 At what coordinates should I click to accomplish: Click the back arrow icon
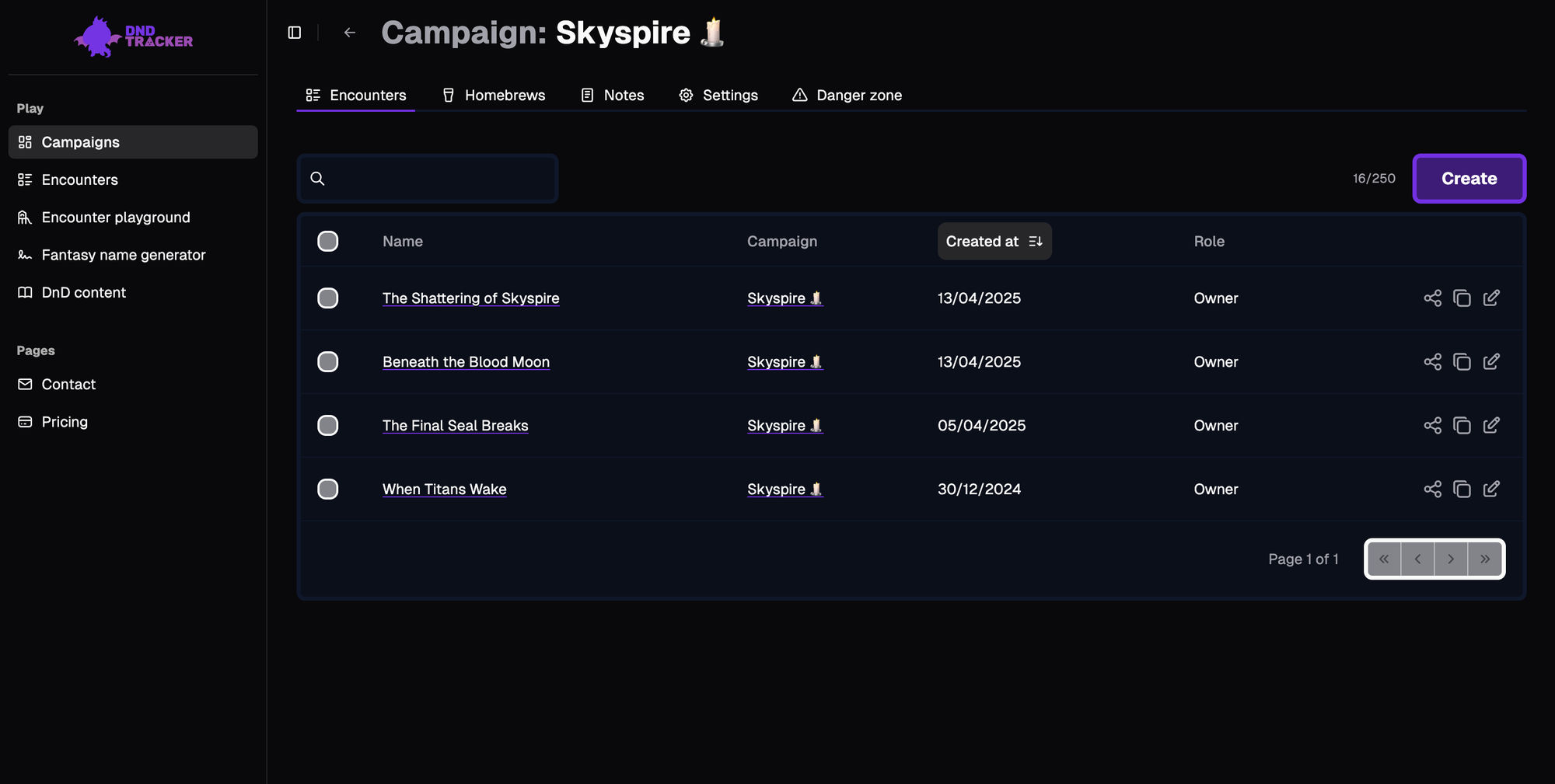click(350, 33)
